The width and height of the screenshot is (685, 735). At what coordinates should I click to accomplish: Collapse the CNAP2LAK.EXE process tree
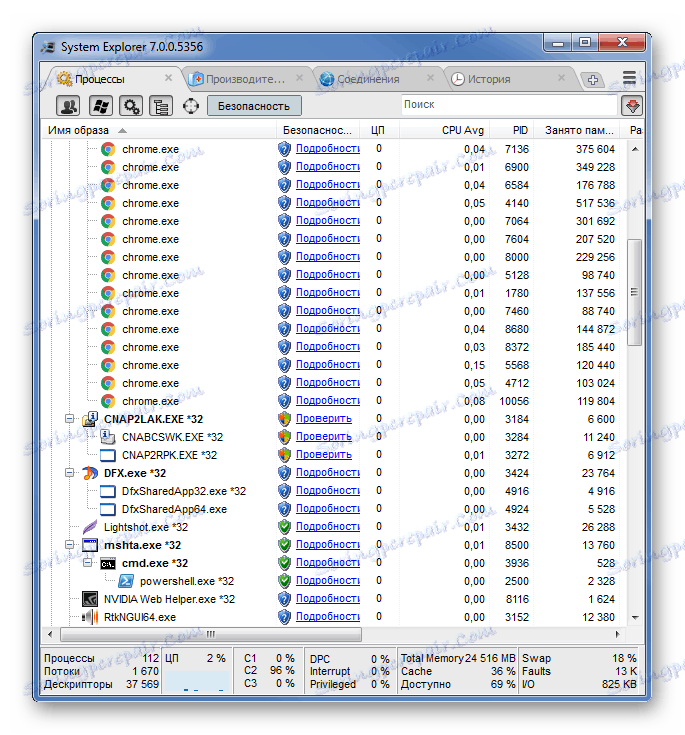[69, 419]
